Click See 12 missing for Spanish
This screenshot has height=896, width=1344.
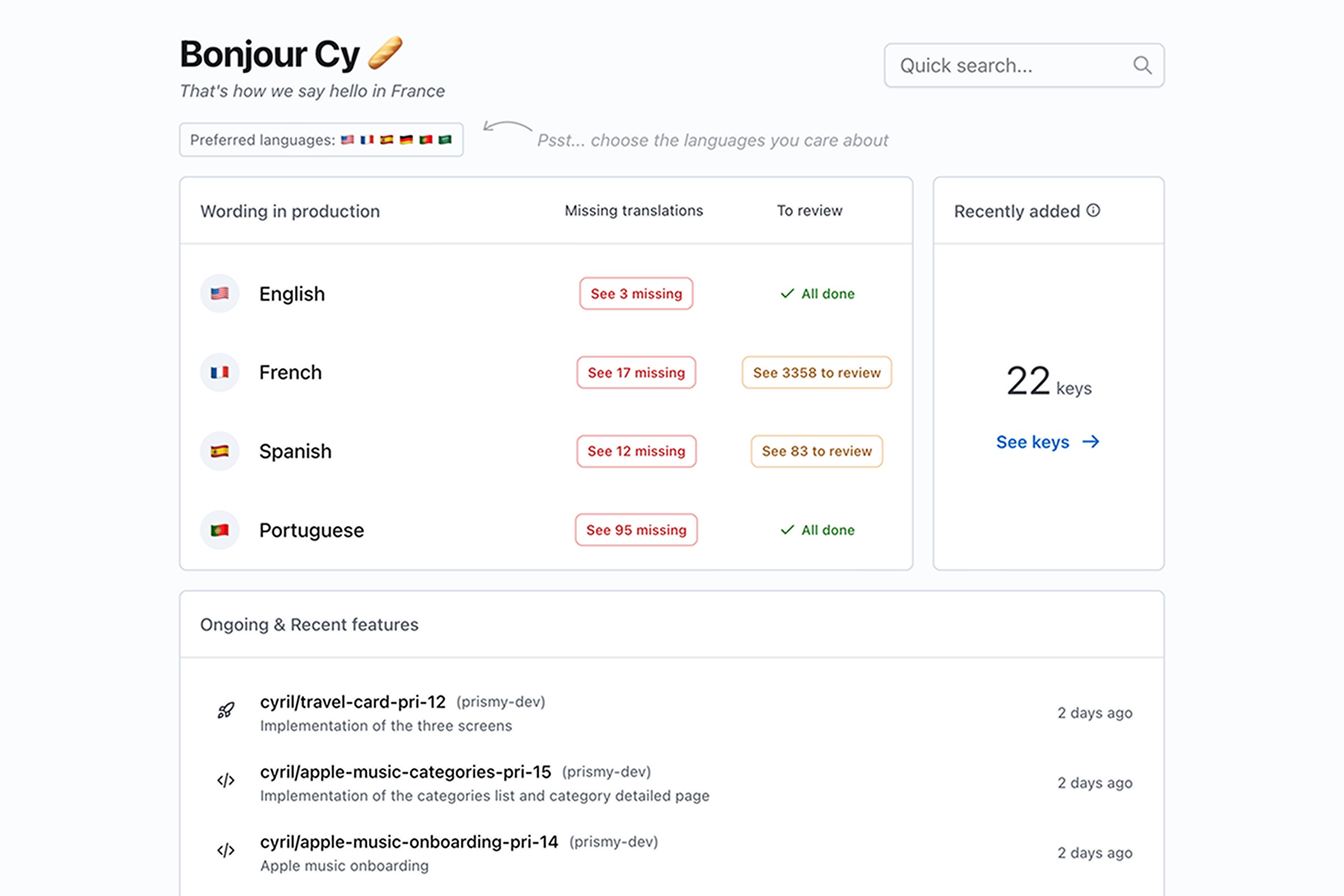[636, 451]
